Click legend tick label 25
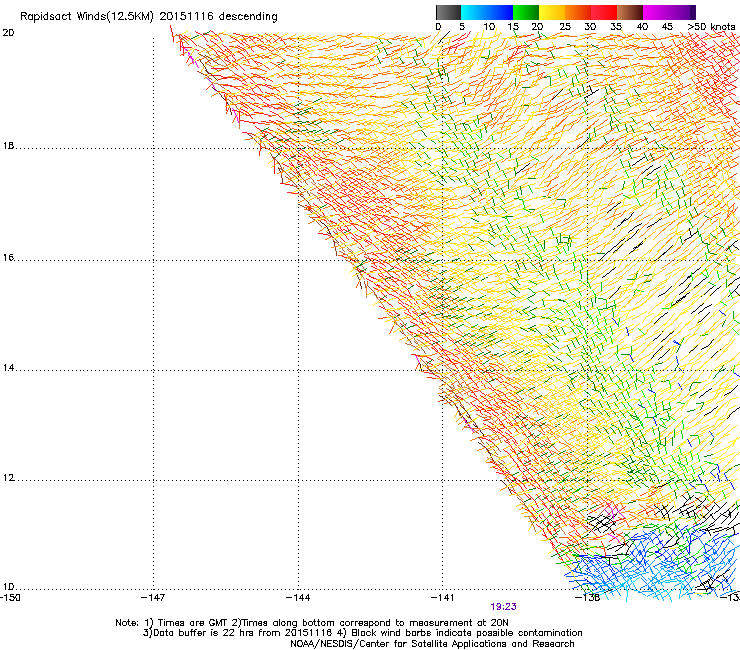This screenshot has width=740, height=650. pyautogui.click(x=565, y=27)
